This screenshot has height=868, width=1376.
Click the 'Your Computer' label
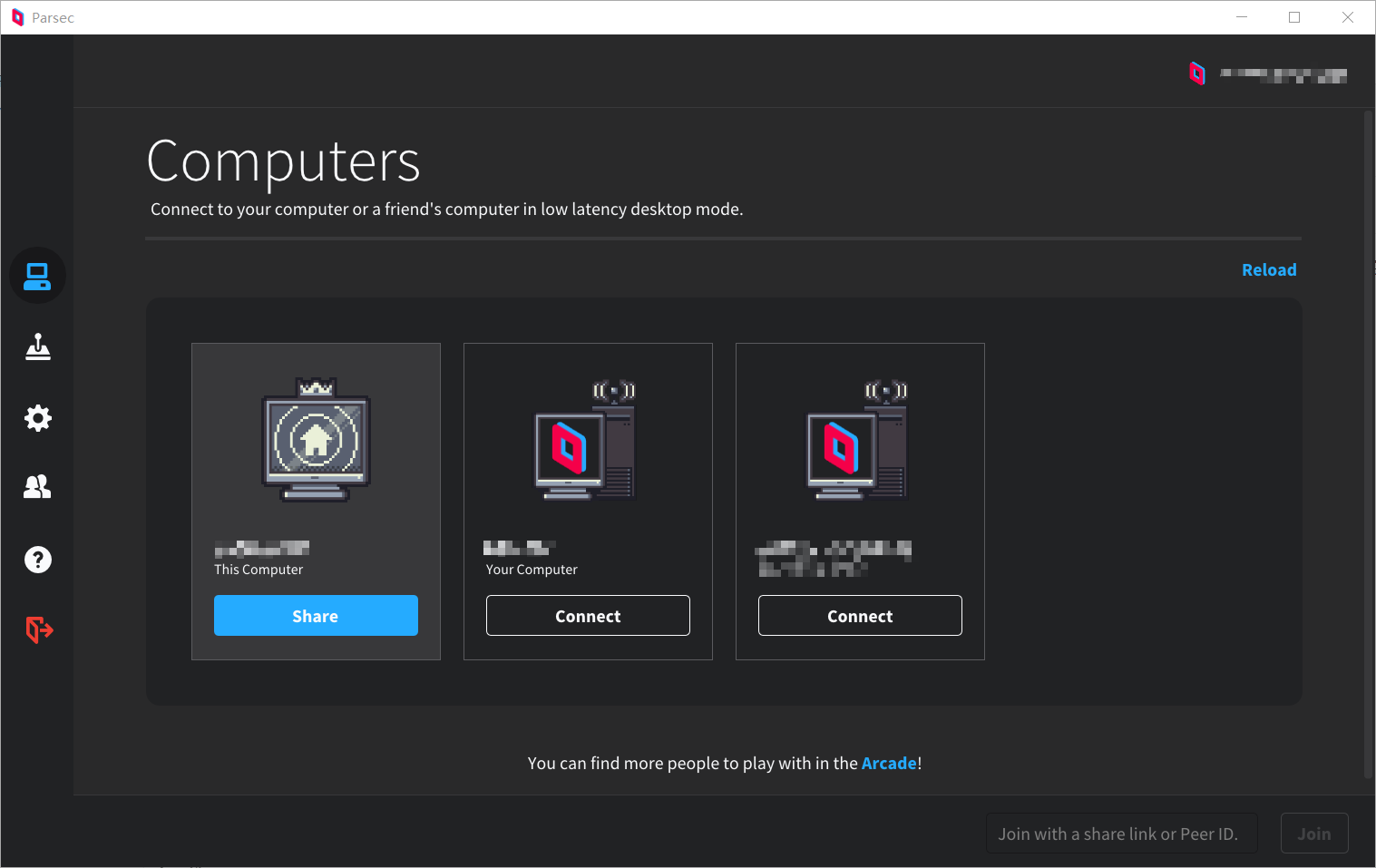(532, 570)
